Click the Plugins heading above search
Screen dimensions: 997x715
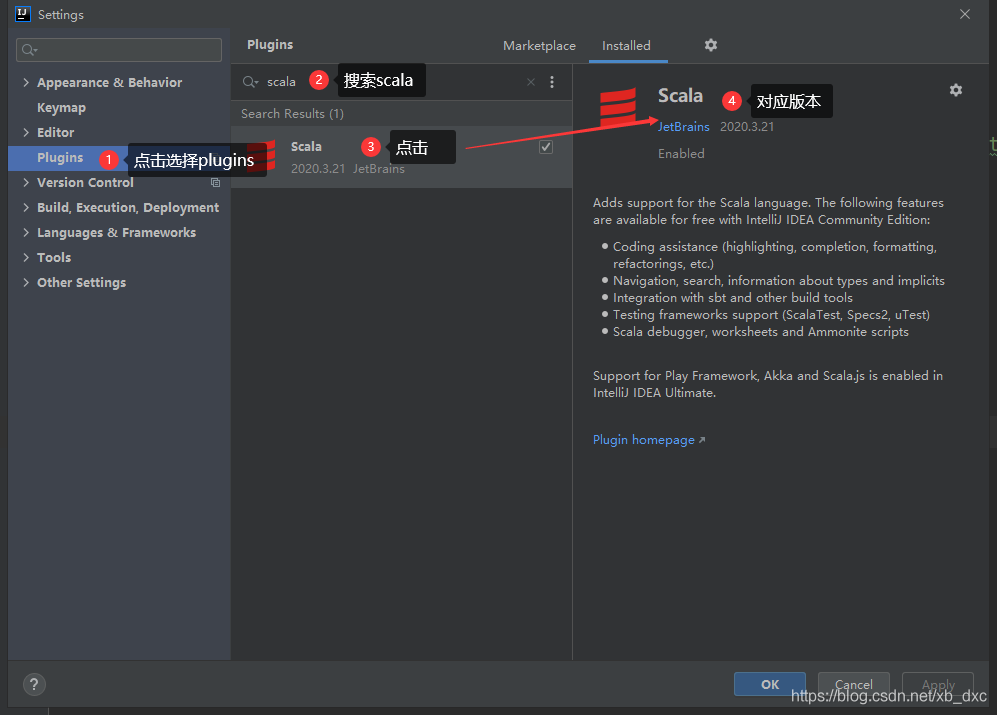(x=270, y=45)
